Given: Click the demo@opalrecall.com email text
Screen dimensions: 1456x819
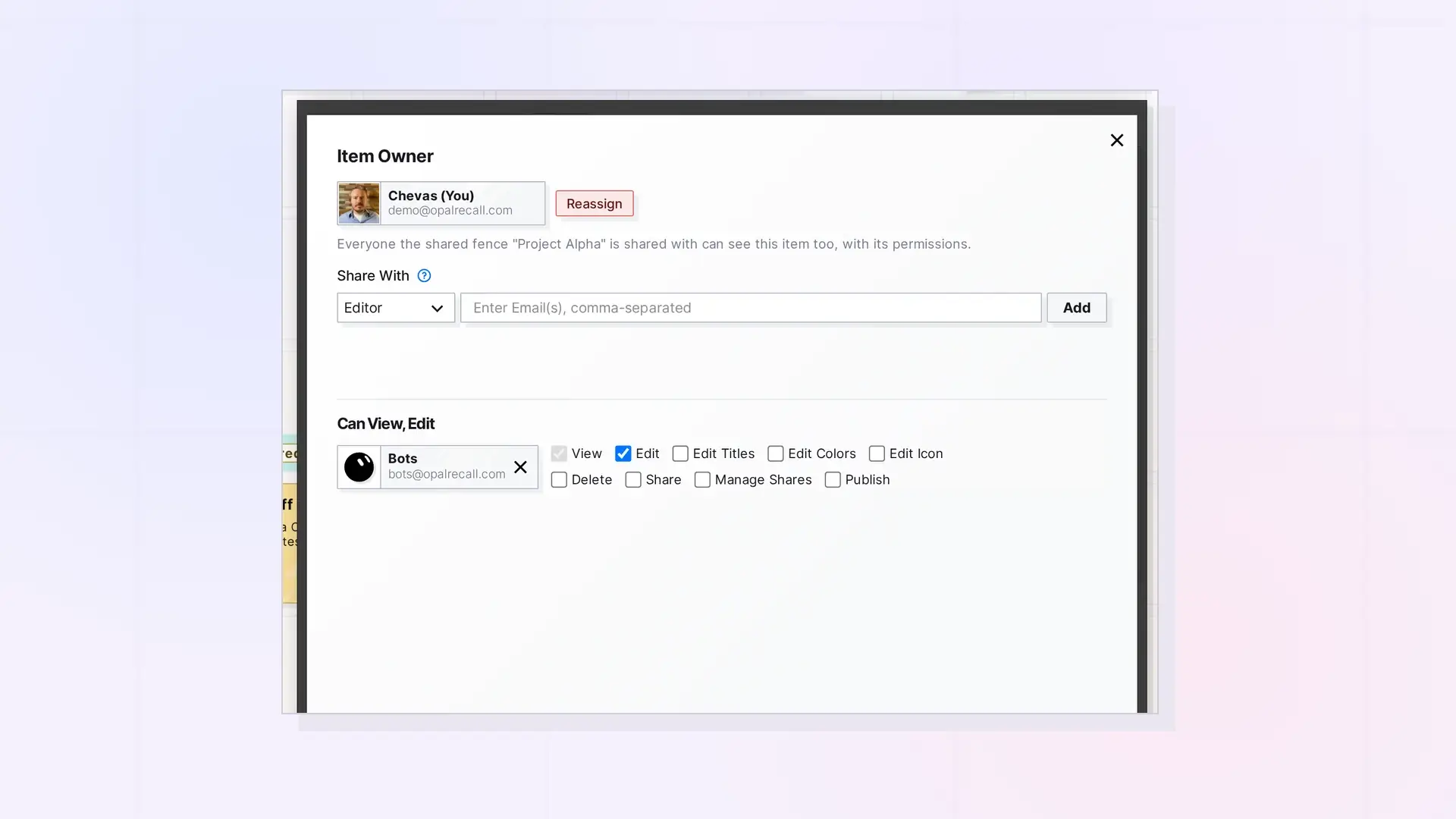Looking at the screenshot, I should [450, 211].
